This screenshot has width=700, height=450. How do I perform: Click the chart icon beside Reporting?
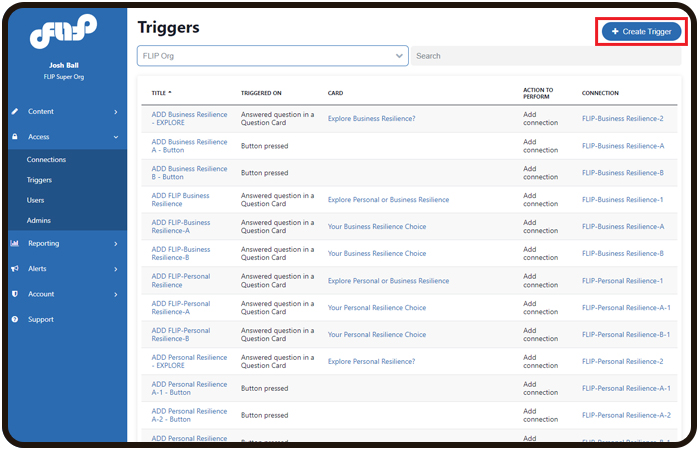(x=15, y=243)
